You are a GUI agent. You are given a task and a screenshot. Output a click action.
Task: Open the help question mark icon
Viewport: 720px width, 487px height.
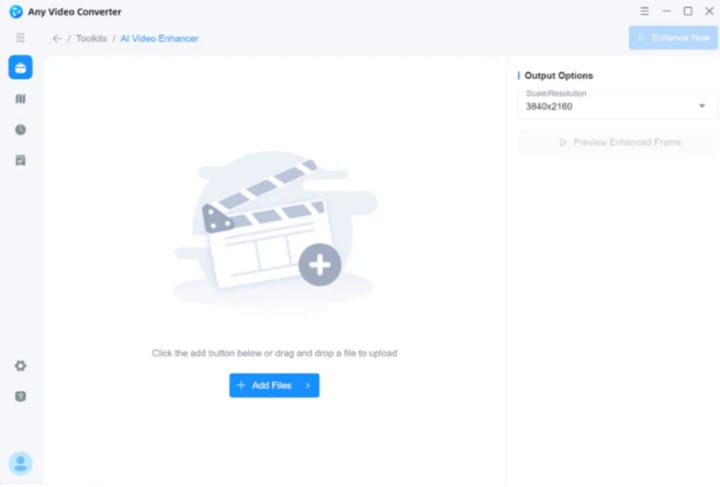pyautogui.click(x=20, y=396)
